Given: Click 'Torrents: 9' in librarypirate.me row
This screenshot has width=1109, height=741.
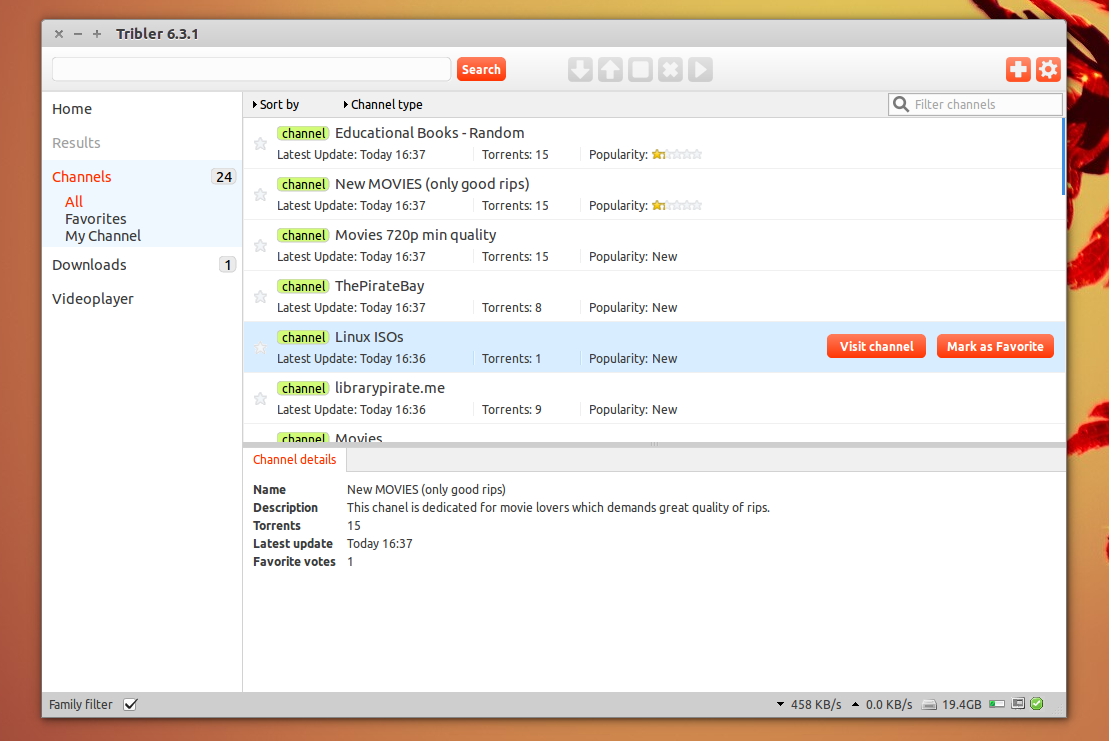Looking at the screenshot, I should point(511,409).
